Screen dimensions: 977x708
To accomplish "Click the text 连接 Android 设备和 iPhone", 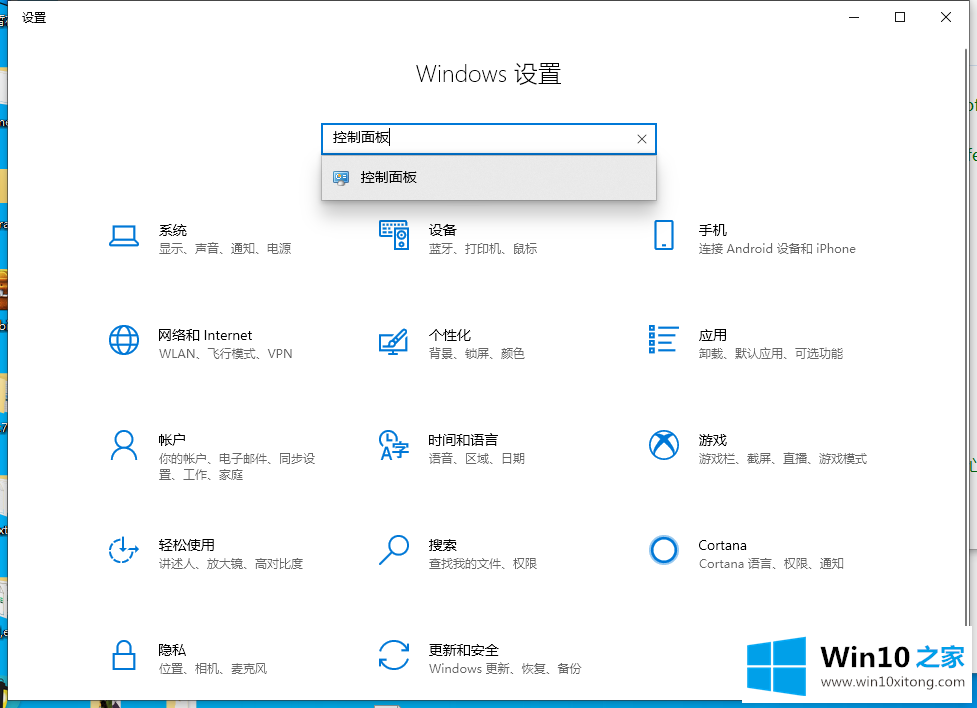I will pyautogui.click(x=777, y=249).
